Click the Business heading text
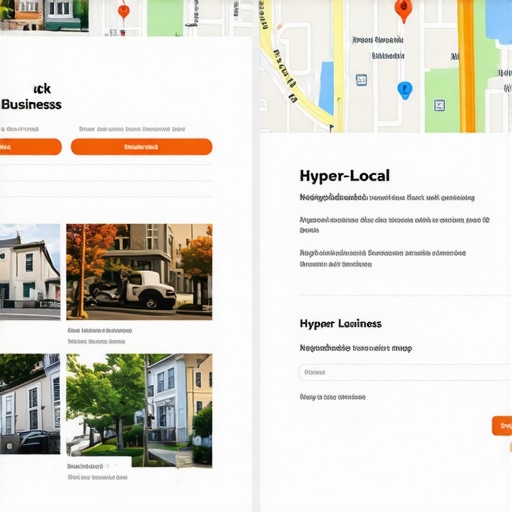Image resolution: width=512 pixels, height=512 pixels. click(x=31, y=104)
